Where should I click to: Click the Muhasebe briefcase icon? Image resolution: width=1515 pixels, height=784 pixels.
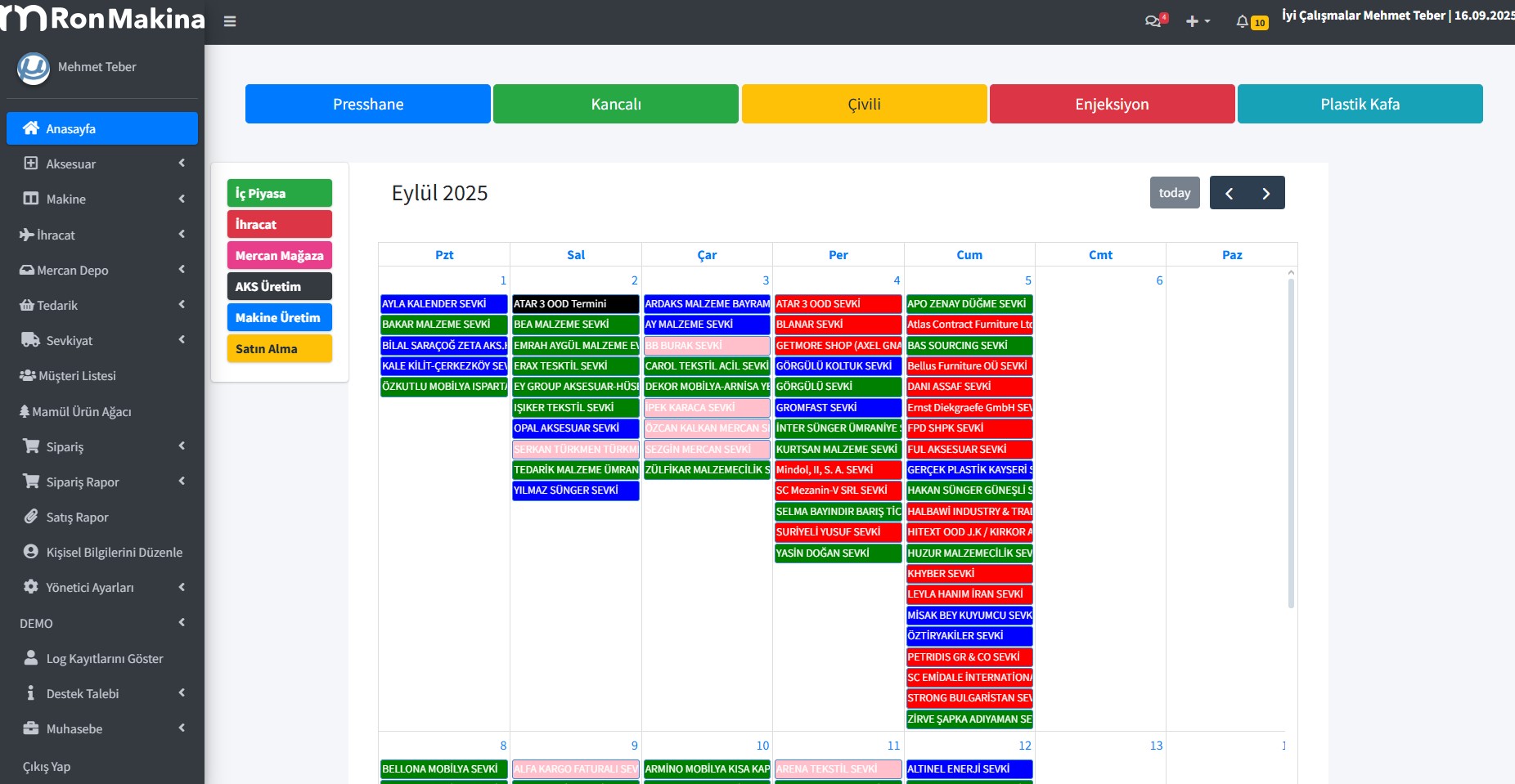31,728
